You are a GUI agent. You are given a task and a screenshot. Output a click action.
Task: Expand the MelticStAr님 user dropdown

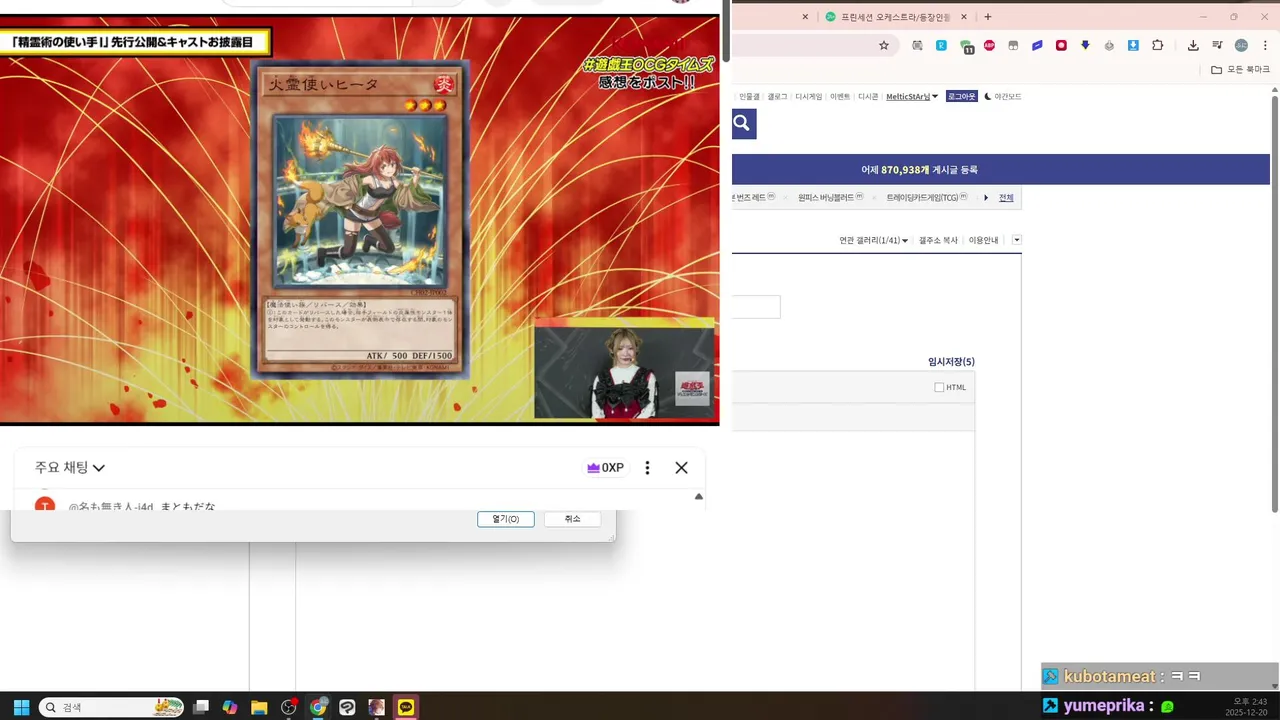[x=912, y=97]
